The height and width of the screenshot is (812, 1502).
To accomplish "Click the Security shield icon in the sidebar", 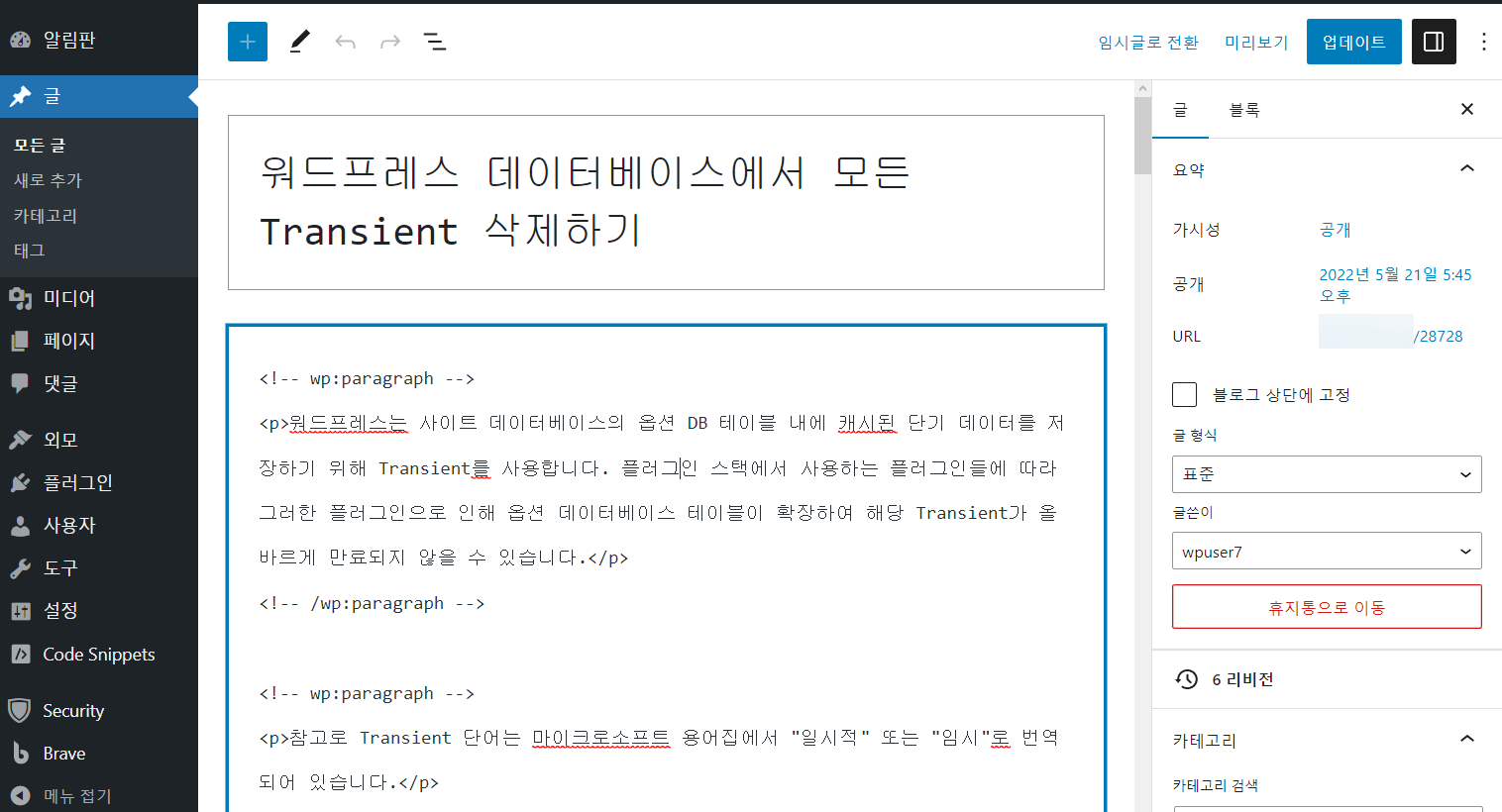I will (20, 710).
